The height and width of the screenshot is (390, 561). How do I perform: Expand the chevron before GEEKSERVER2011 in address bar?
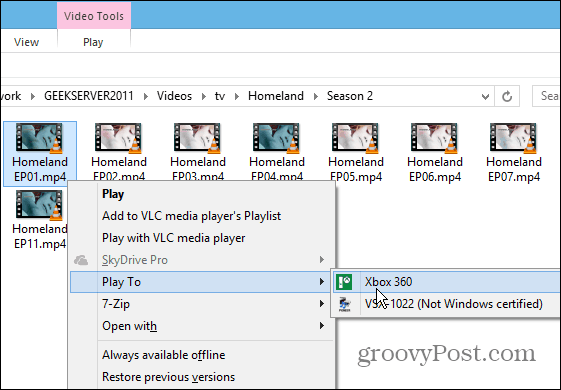point(33,97)
